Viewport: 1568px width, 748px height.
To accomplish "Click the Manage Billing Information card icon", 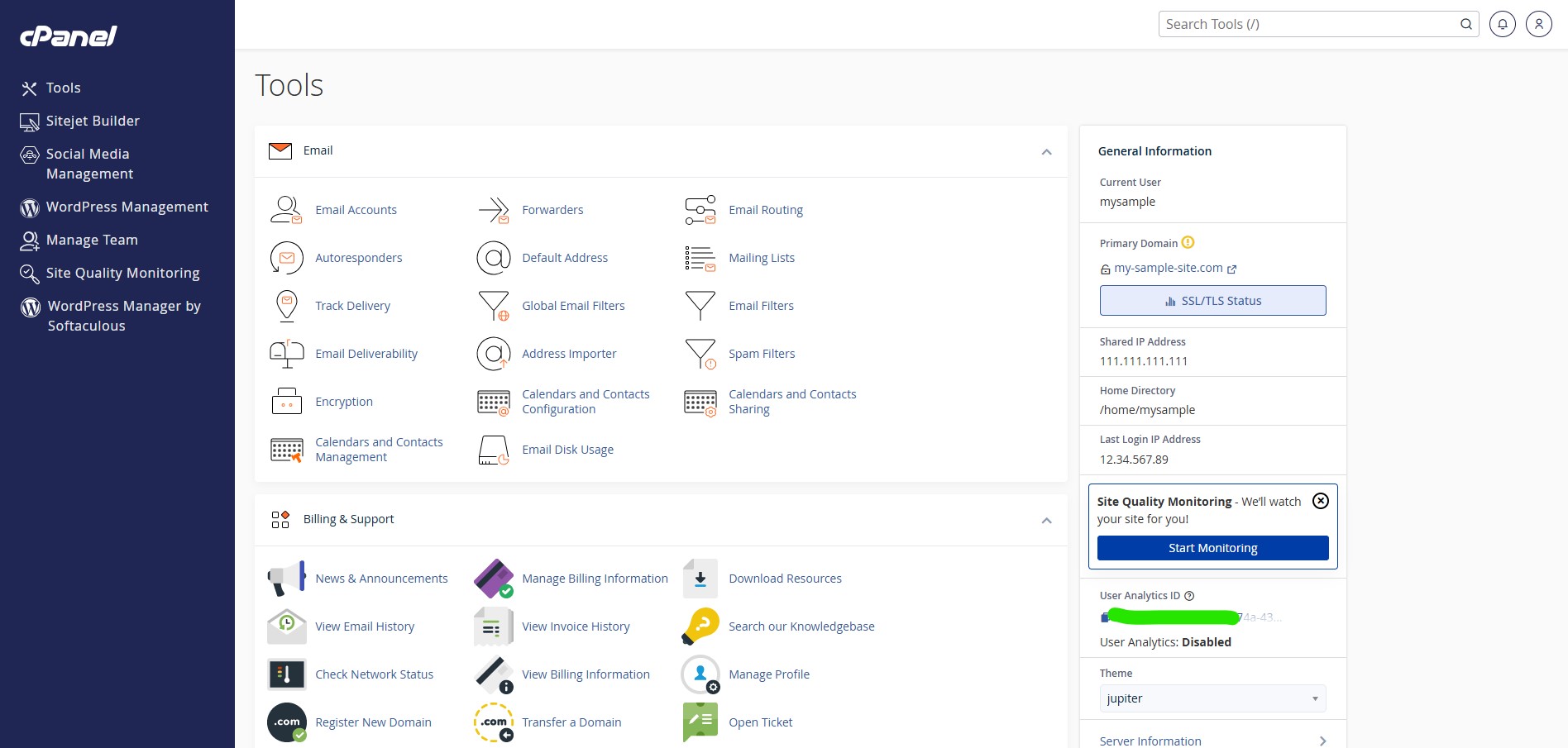I will (x=494, y=579).
